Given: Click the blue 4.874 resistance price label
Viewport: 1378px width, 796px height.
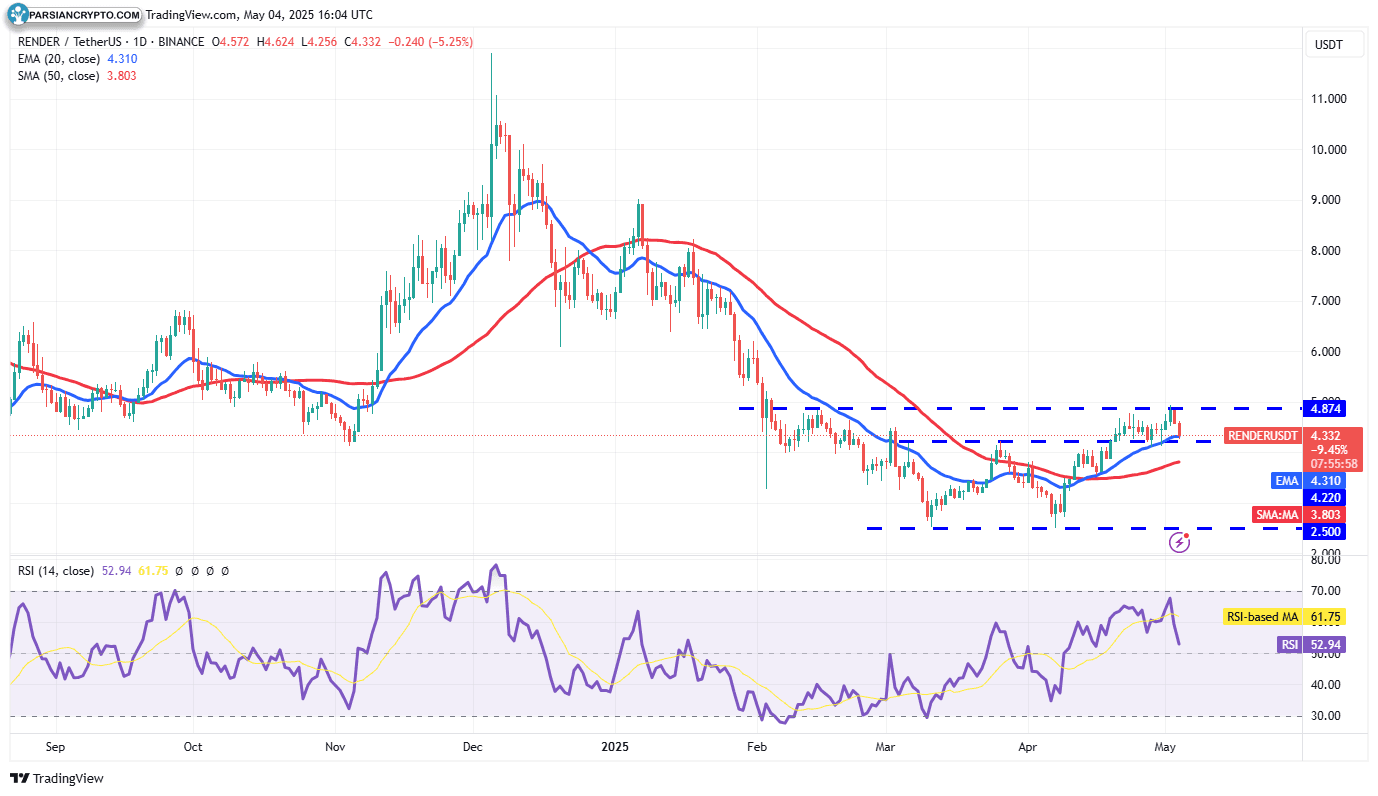Looking at the screenshot, I should [x=1324, y=409].
